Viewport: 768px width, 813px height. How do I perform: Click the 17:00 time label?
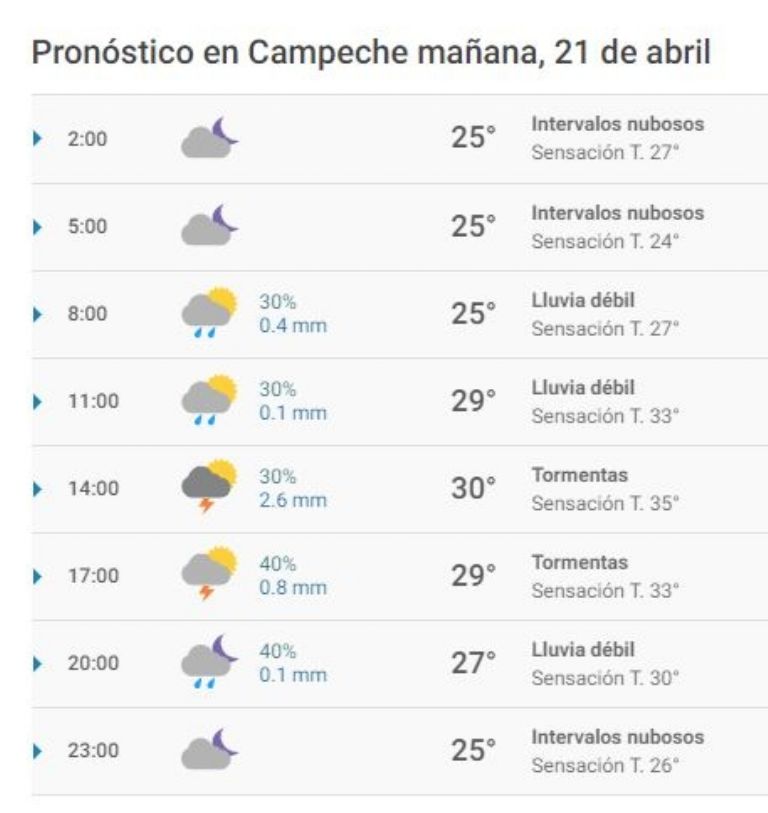pos(93,576)
